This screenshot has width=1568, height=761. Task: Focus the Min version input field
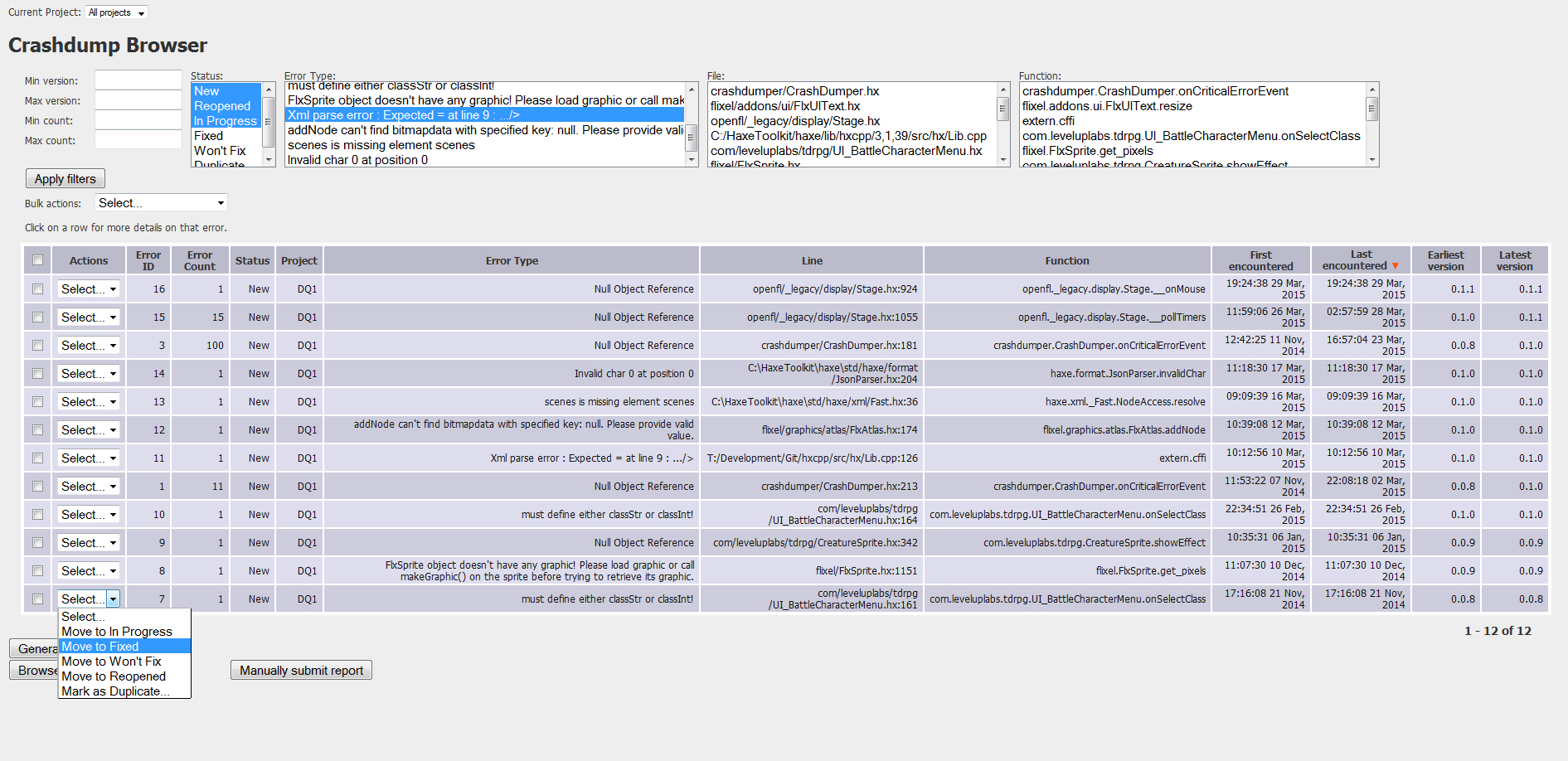(138, 80)
